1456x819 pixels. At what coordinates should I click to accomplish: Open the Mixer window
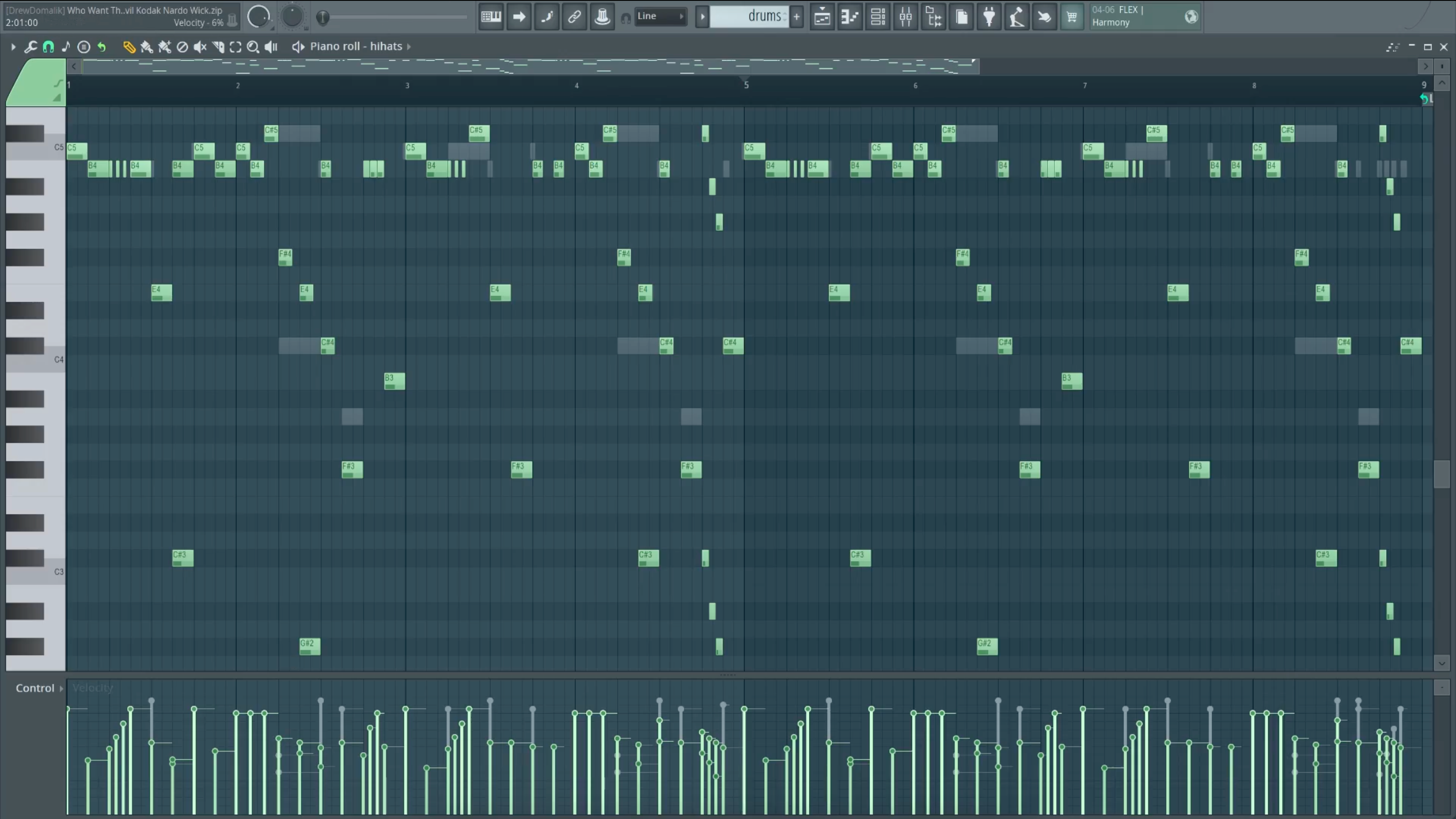pyautogui.click(x=905, y=17)
